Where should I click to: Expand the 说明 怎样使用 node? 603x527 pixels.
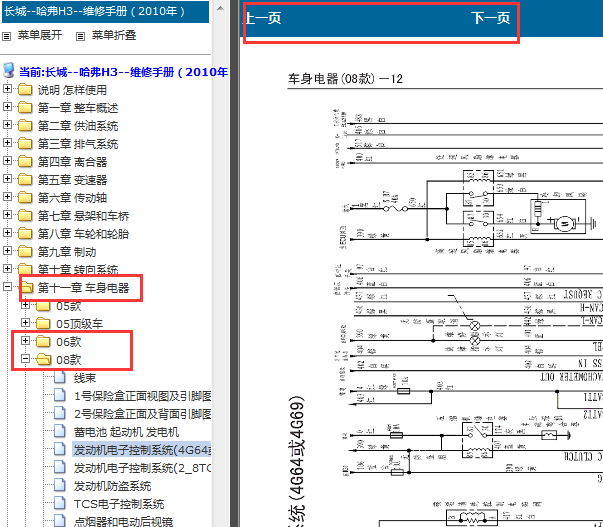[7, 89]
